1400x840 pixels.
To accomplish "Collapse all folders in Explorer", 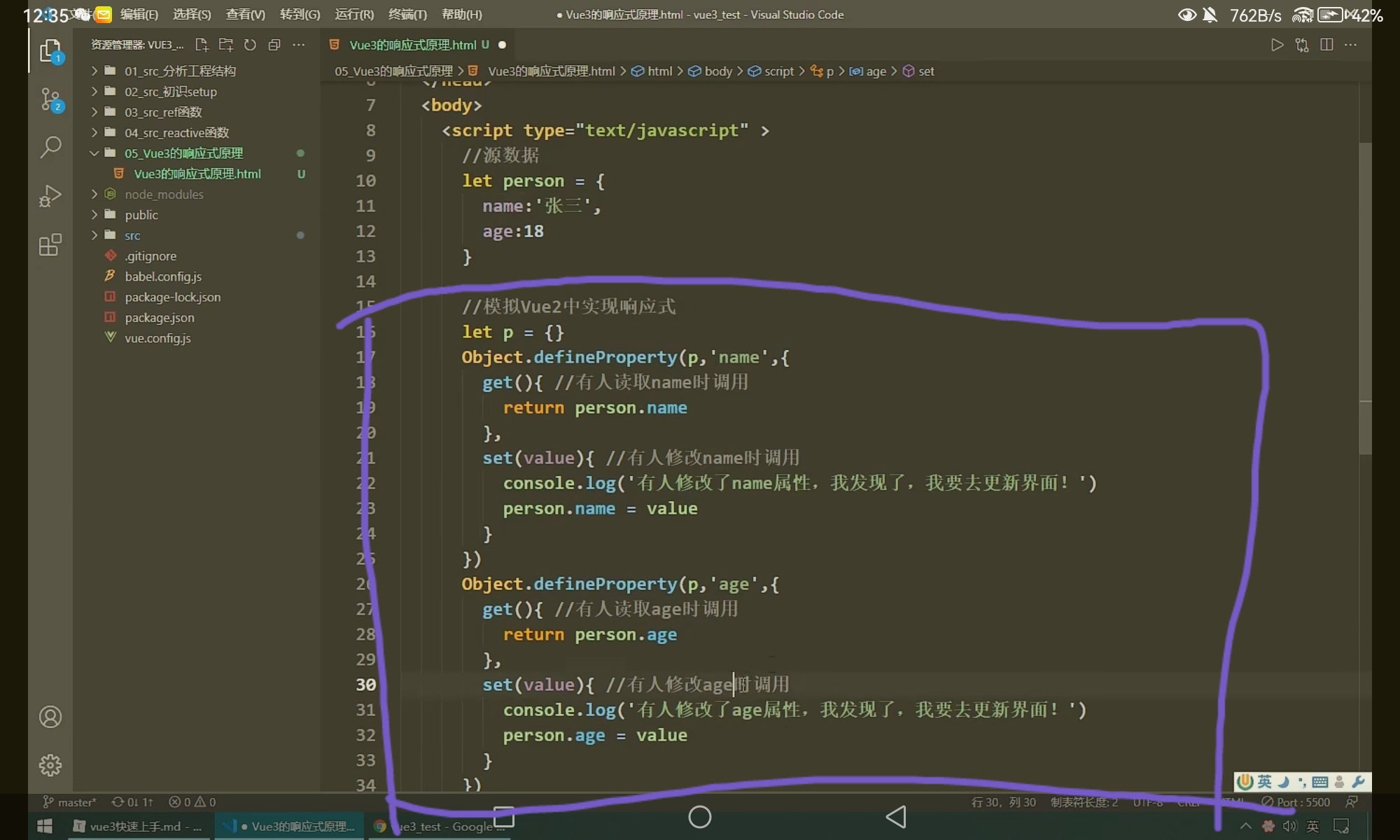I will click(x=274, y=45).
